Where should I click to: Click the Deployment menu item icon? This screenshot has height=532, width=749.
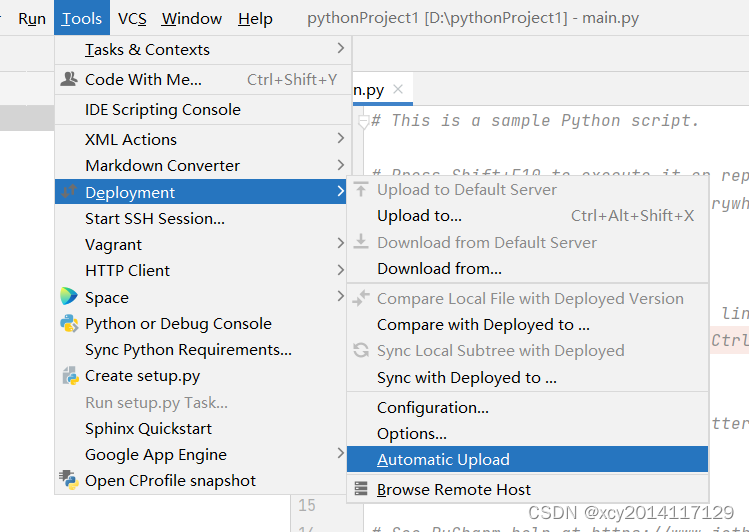click(69, 192)
